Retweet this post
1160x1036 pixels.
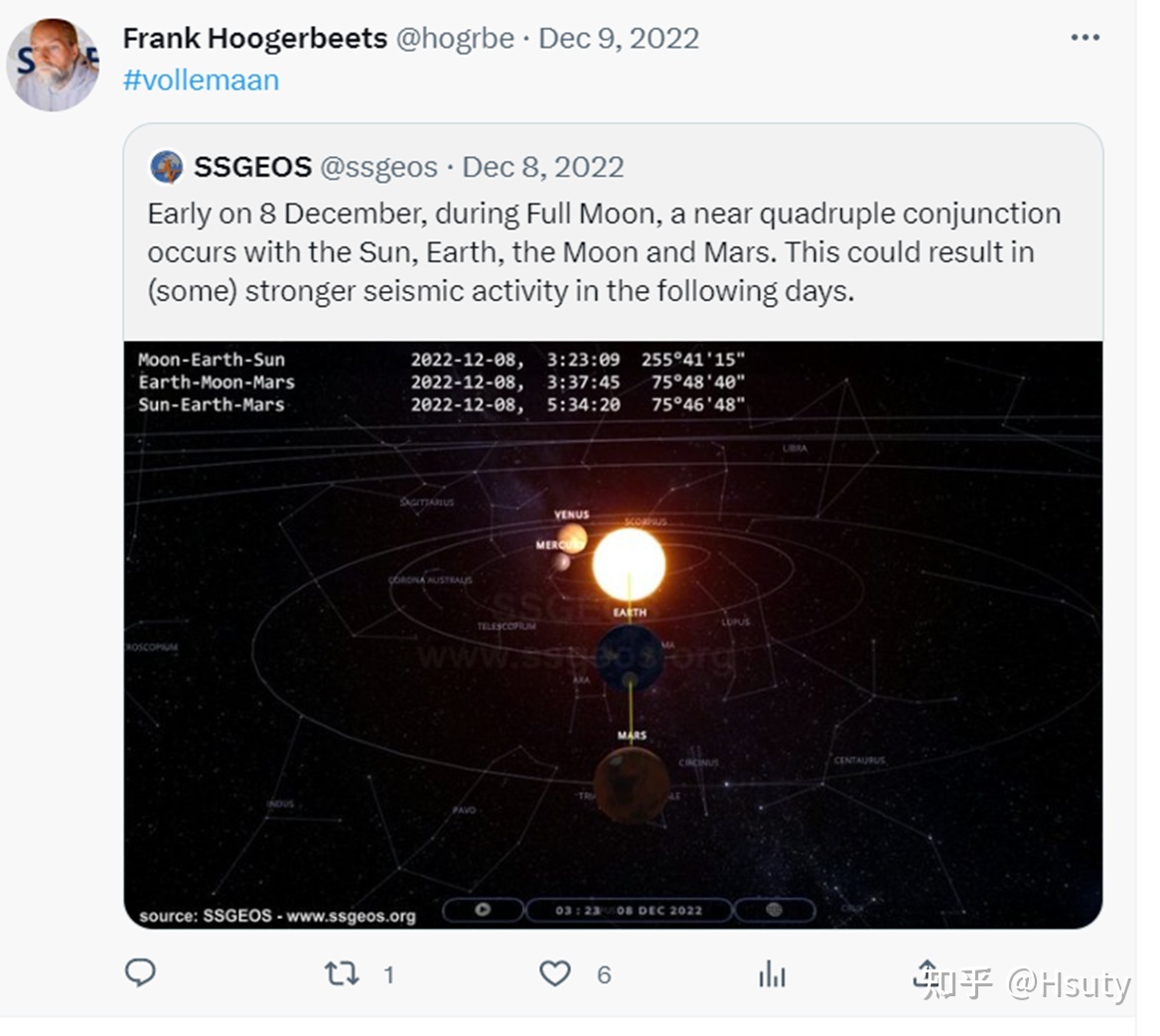click(342, 973)
